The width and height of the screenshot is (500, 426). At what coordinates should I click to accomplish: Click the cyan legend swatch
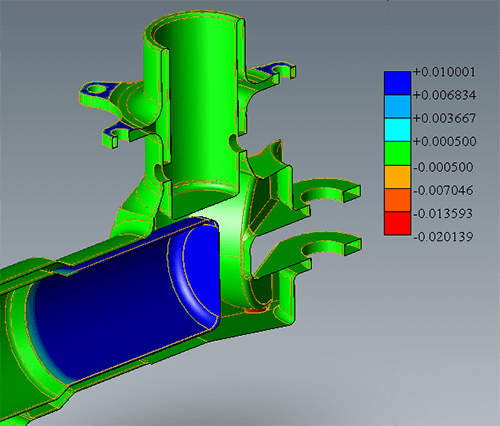click(x=397, y=130)
